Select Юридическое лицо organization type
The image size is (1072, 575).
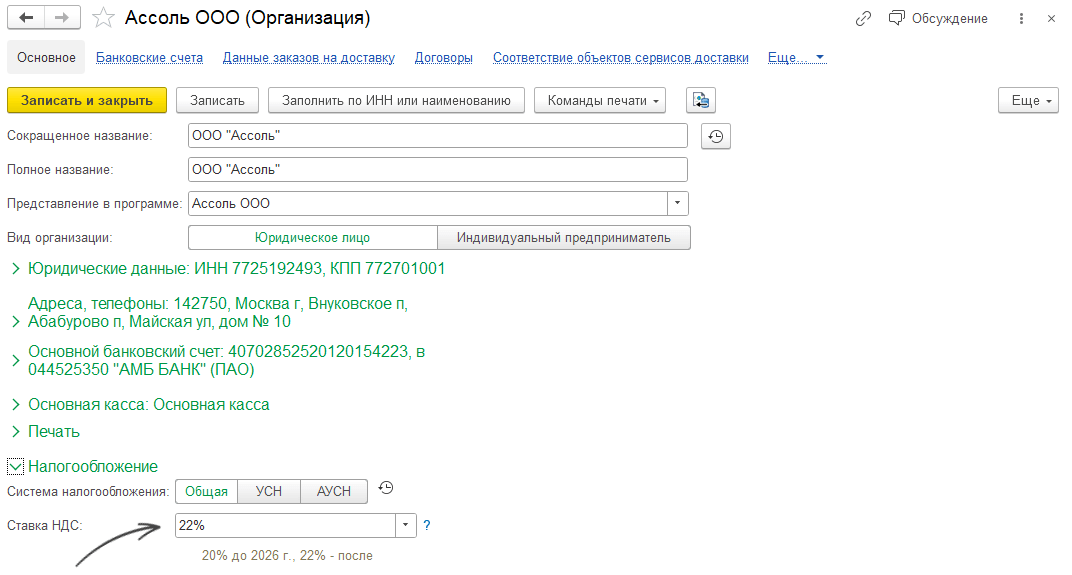click(312, 238)
